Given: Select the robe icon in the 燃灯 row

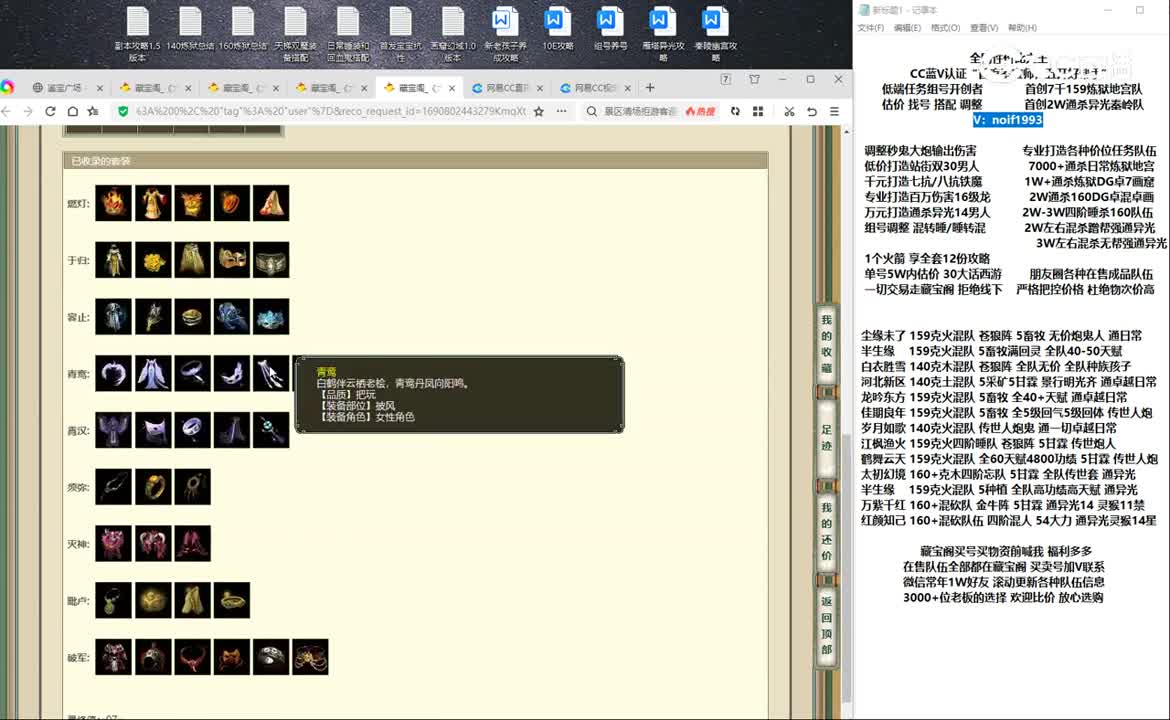Looking at the screenshot, I should [153, 203].
